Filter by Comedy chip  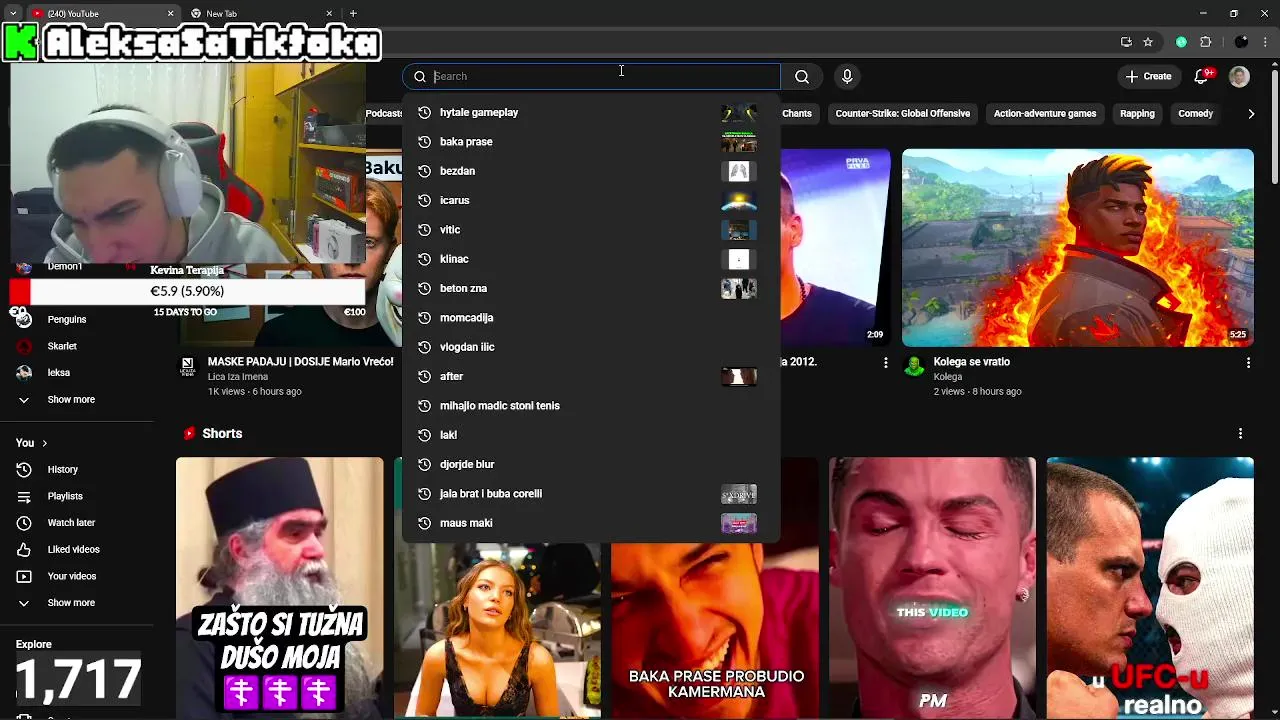click(1195, 114)
